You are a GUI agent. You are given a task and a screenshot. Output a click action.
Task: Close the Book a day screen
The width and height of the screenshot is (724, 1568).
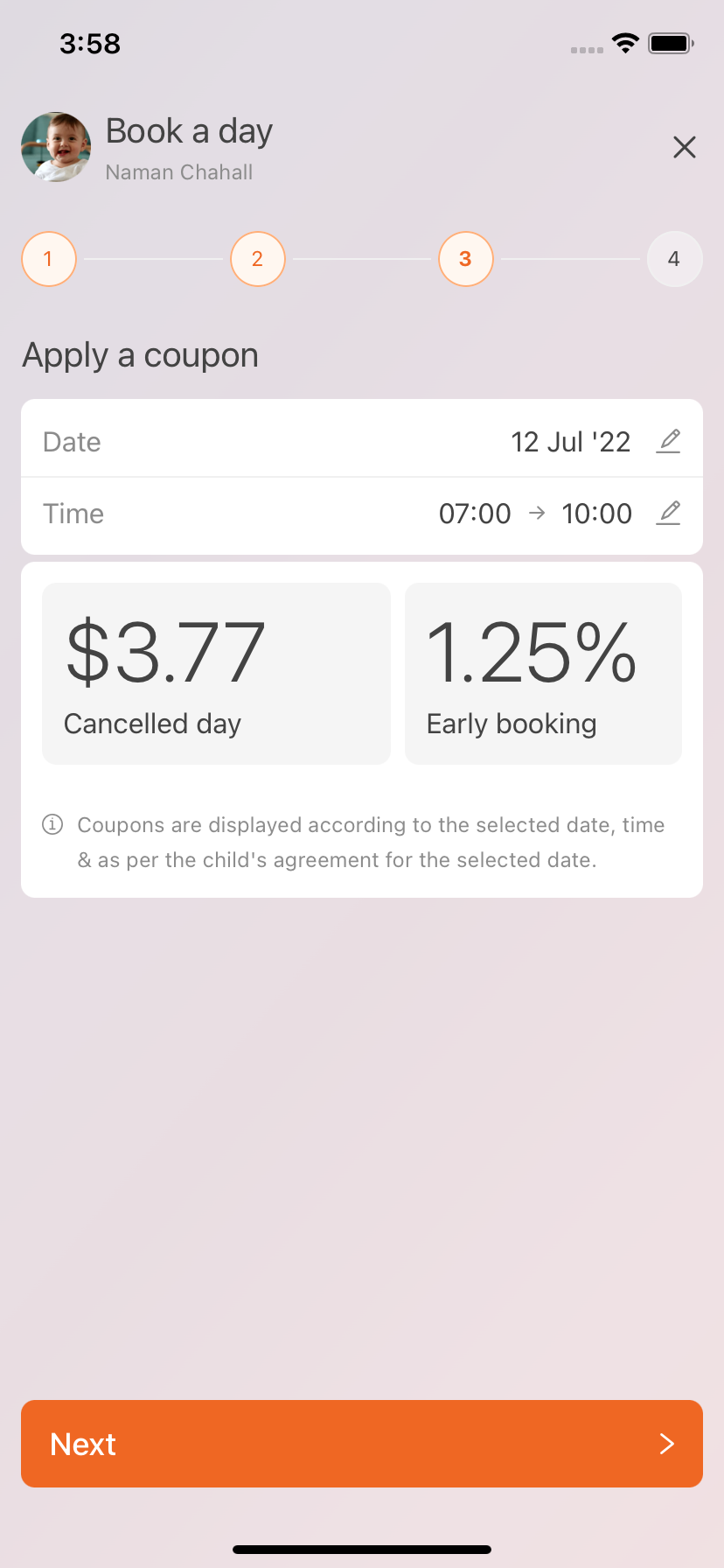point(685,147)
